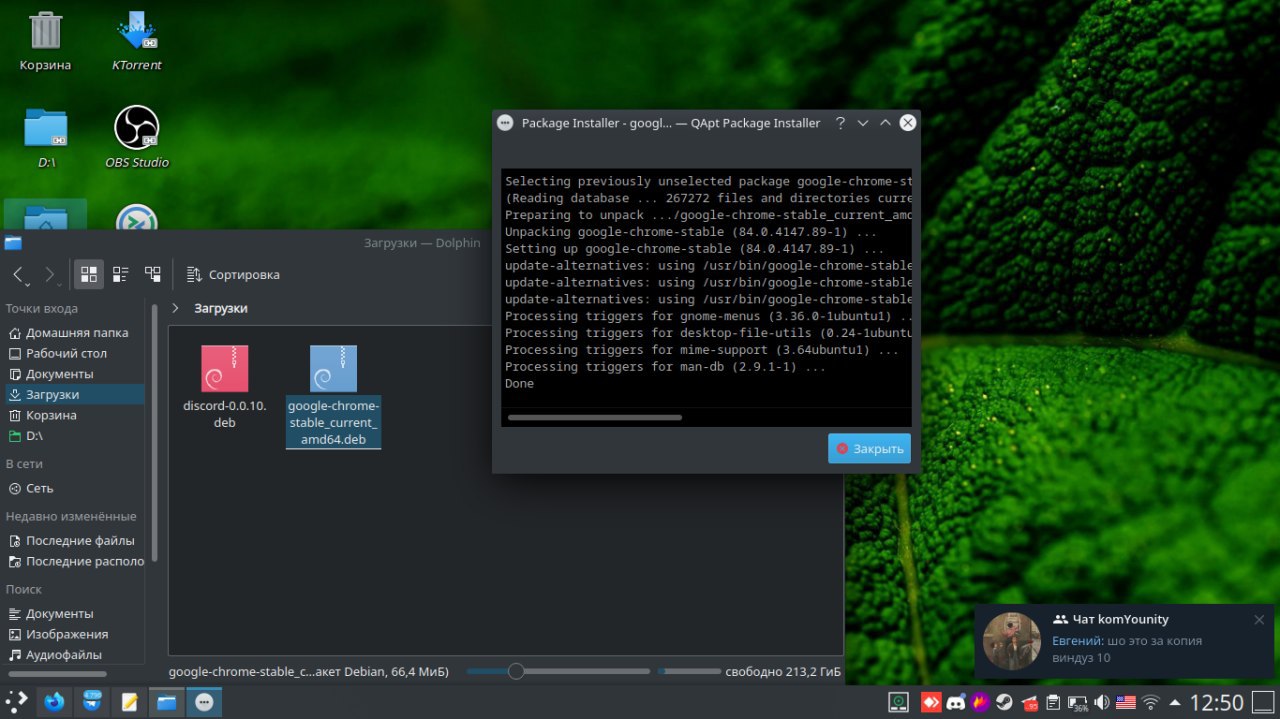The width and height of the screenshot is (1280, 719).
Task: Click the show desktop button
Action: [1263, 703]
